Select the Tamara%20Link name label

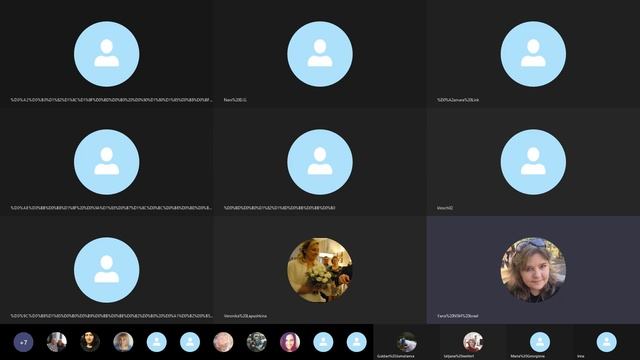point(458,100)
